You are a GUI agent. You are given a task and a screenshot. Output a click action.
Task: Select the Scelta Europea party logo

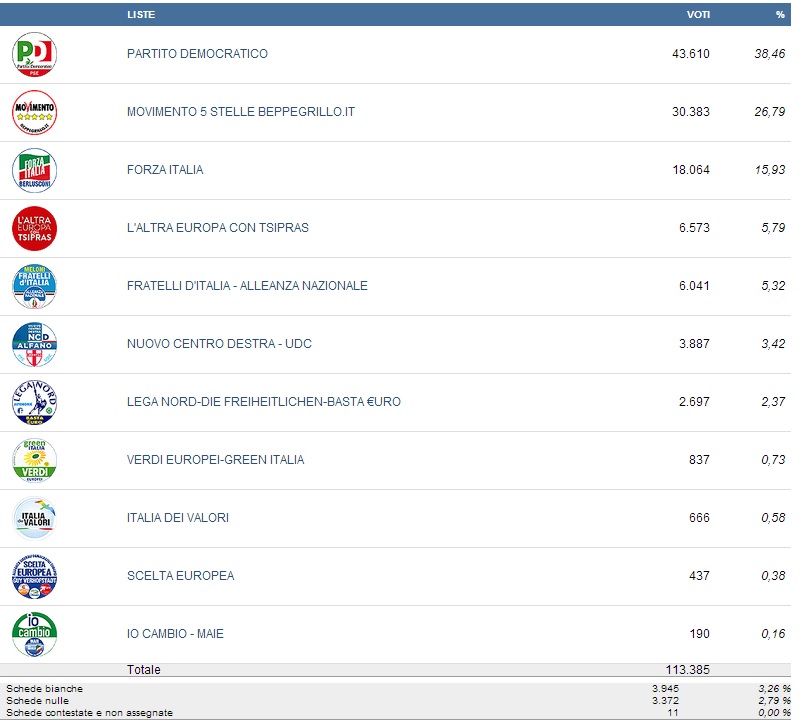tap(34, 576)
